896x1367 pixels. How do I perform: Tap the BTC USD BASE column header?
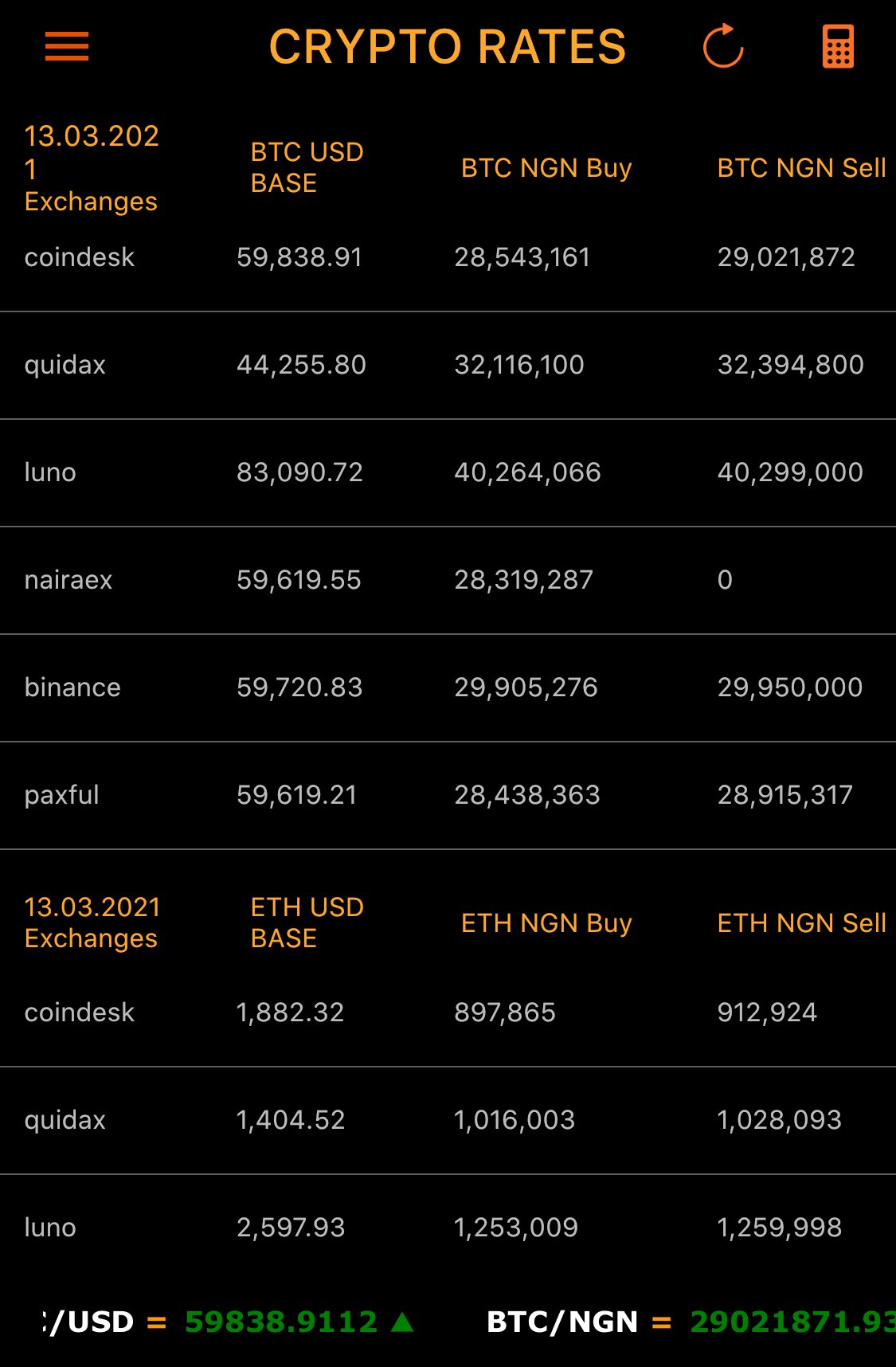click(307, 167)
